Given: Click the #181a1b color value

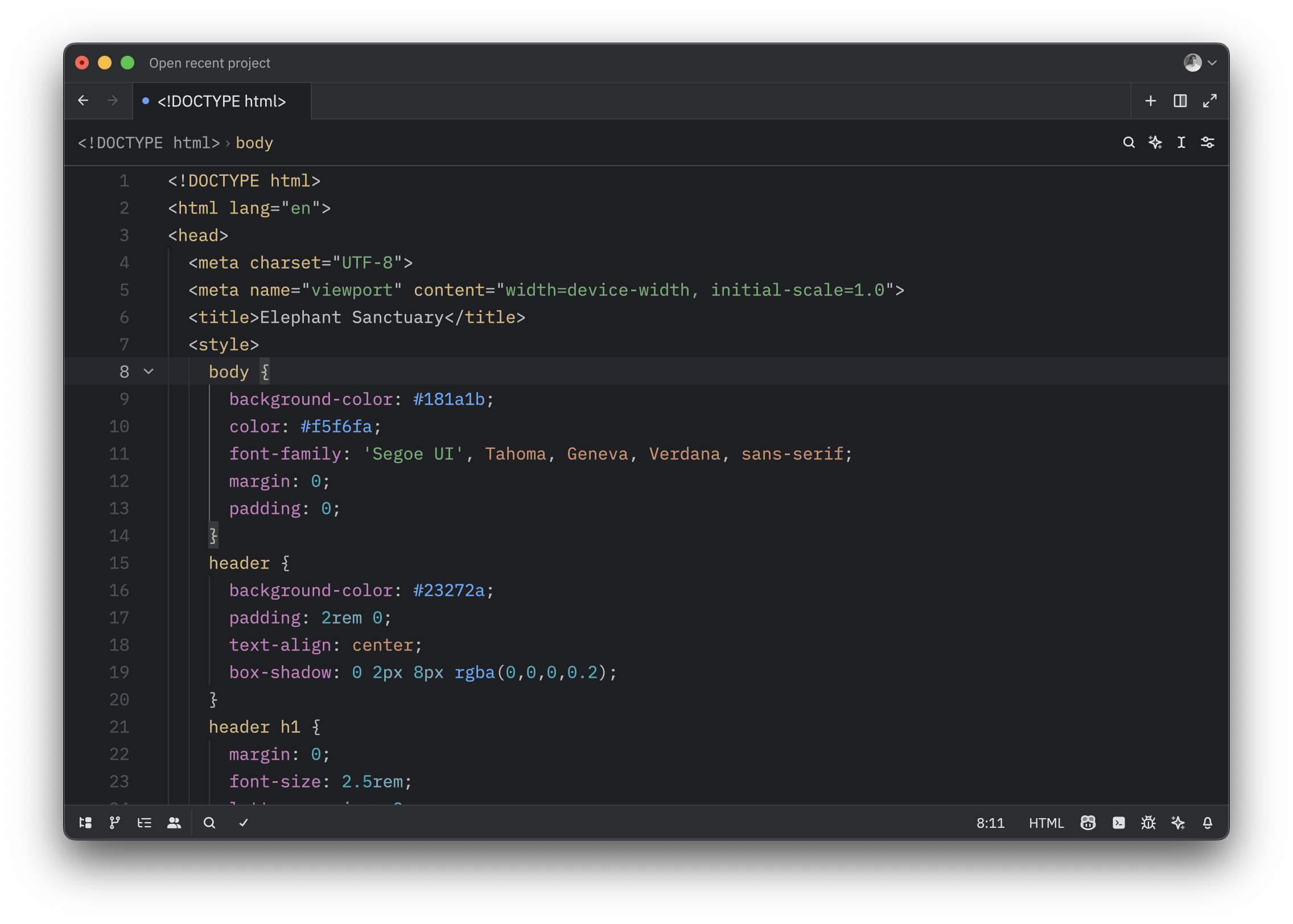Looking at the screenshot, I should tap(449, 399).
